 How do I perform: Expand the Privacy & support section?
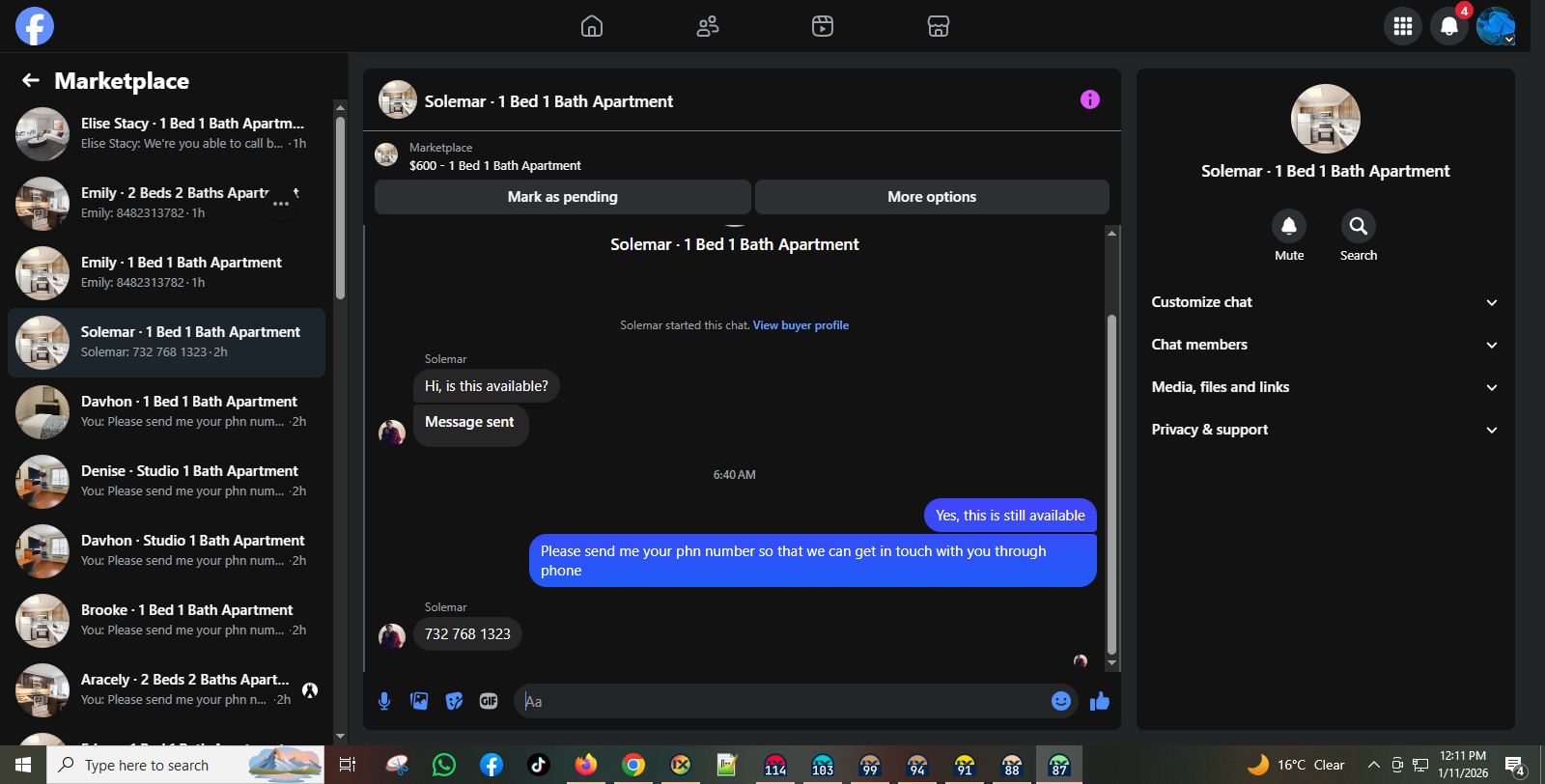[1325, 430]
